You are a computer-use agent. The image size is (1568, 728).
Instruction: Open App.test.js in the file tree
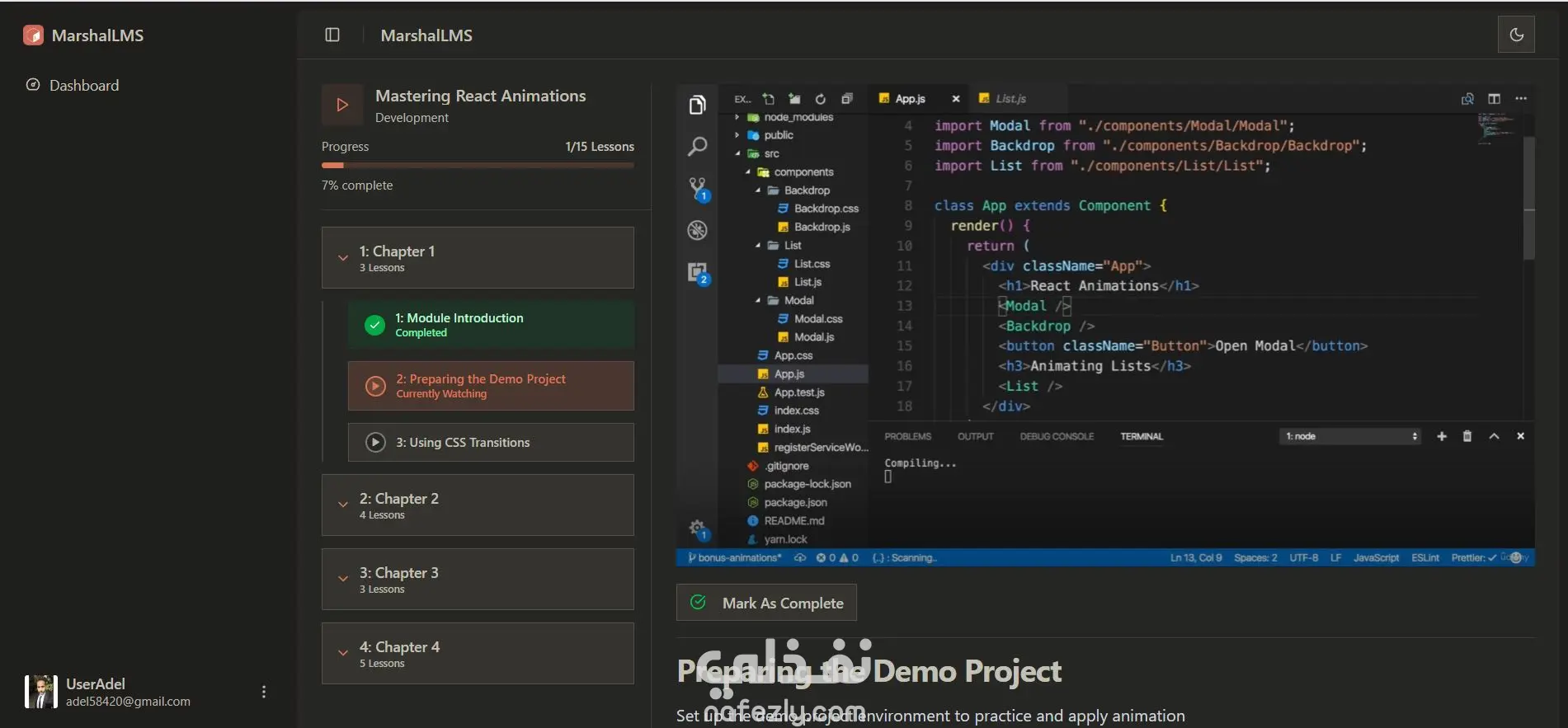(x=798, y=392)
